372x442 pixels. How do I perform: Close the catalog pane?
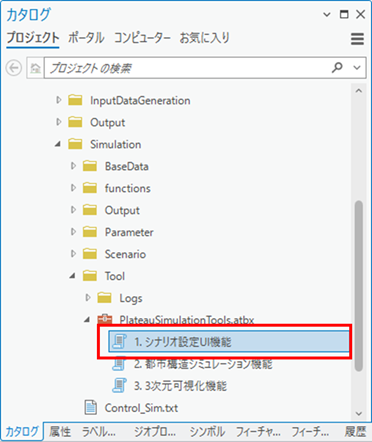pos(361,14)
